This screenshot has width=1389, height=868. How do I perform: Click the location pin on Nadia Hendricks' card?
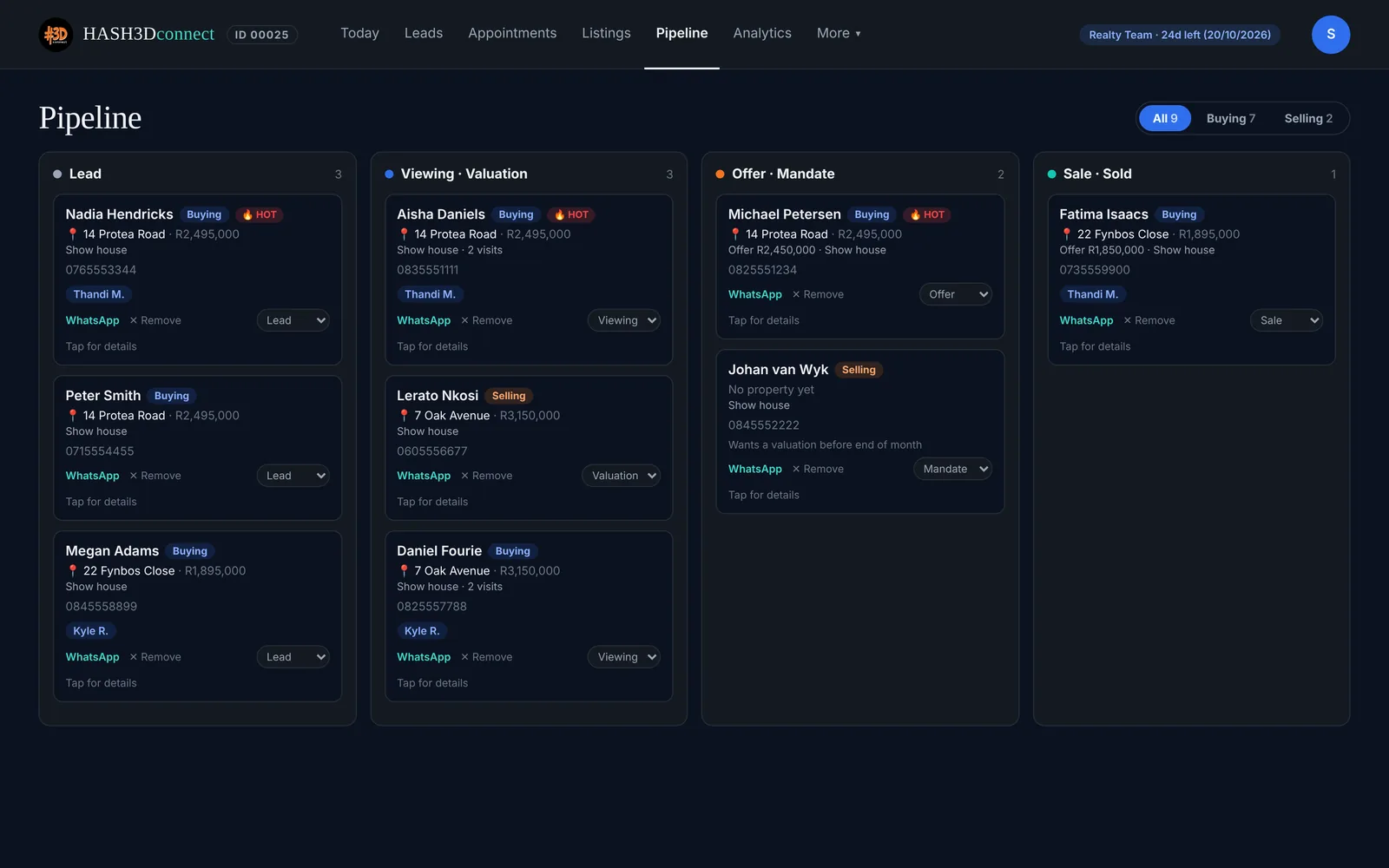pos(73,234)
